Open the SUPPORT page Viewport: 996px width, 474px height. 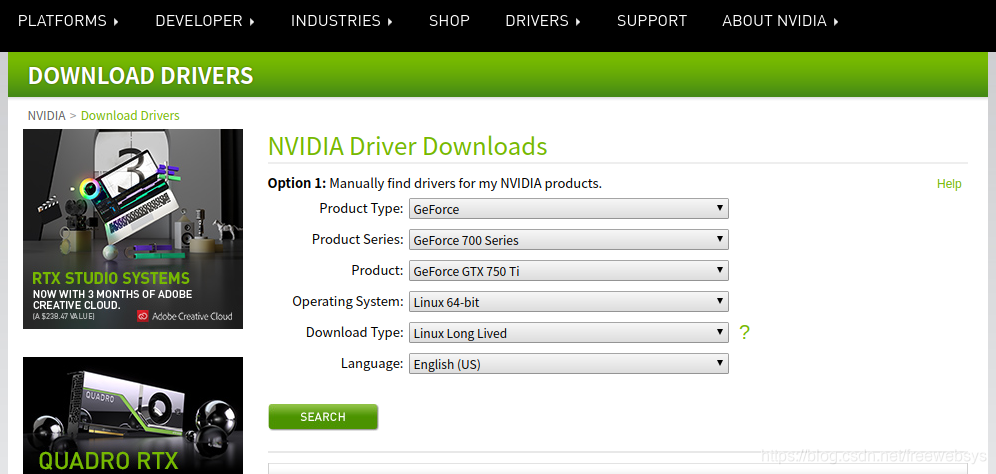pyautogui.click(x=652, y=21)
